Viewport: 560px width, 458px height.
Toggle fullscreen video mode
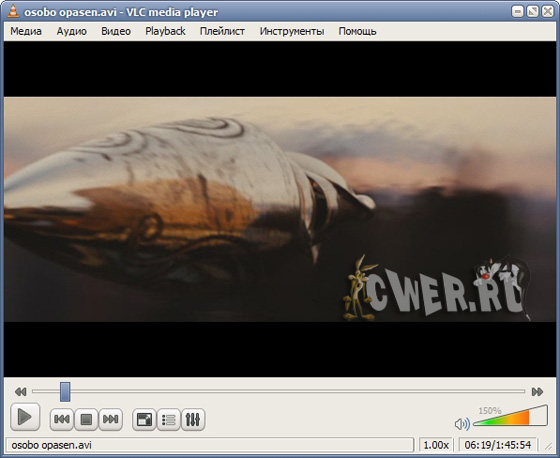pos(144,419)
